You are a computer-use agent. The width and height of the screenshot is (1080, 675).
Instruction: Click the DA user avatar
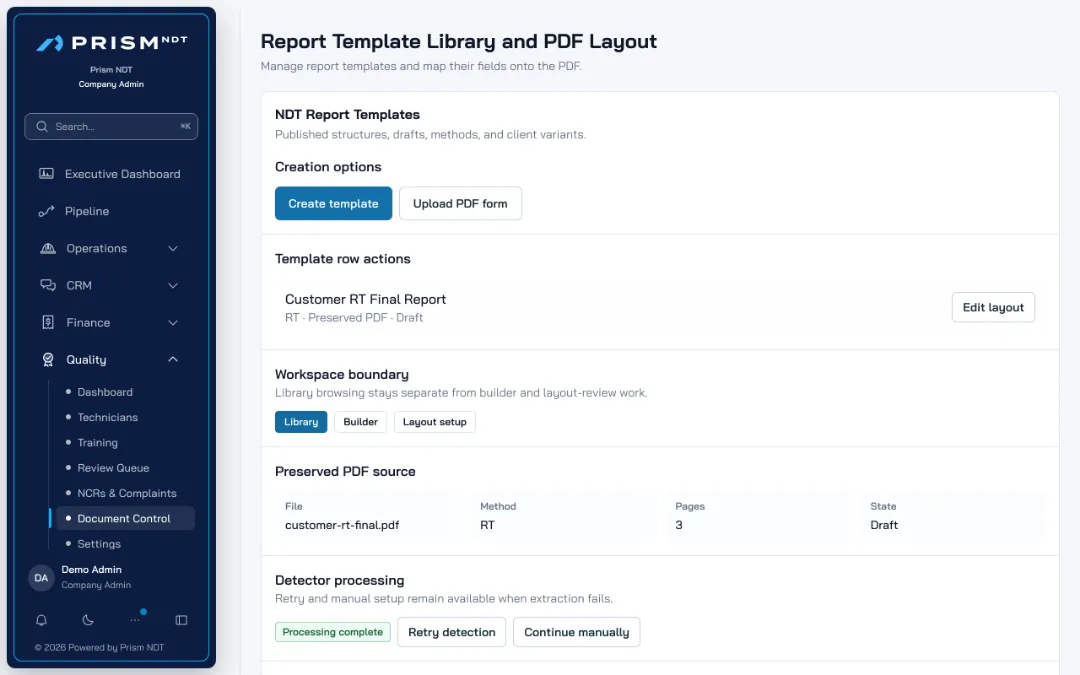click(x=41, y=578)
